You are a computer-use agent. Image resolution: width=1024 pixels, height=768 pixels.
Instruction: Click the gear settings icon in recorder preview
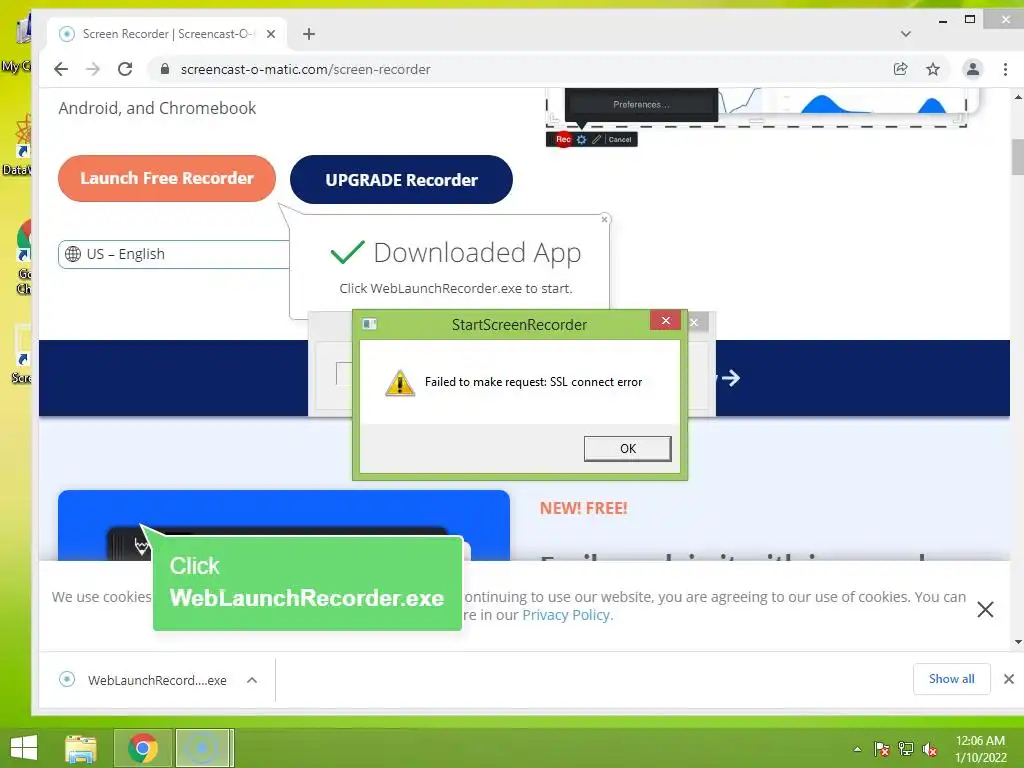pos(581,139)
